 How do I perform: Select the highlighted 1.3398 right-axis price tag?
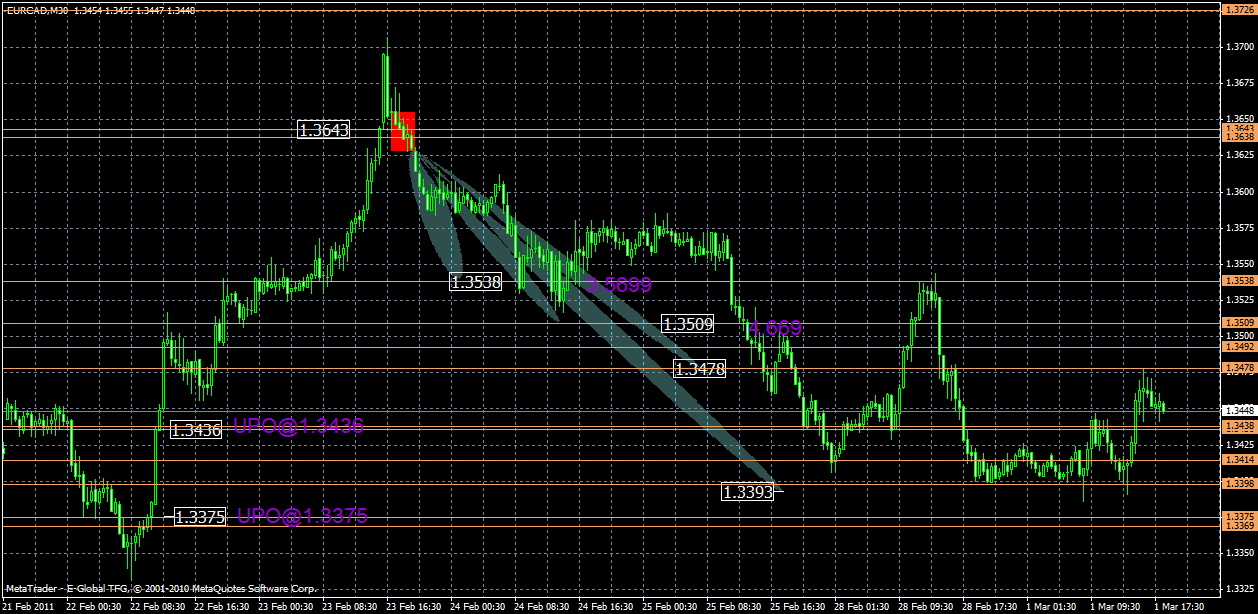click(1240, 482)
